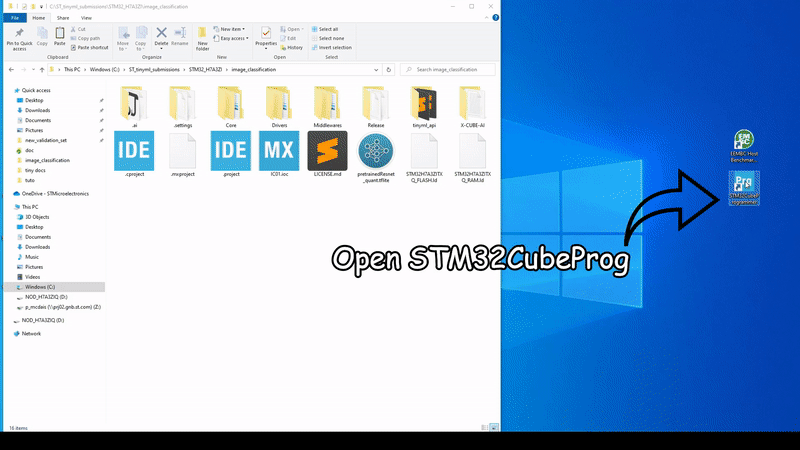Select the STM32H7A3ZITXQ_RAM.ld file
The height and width of the screenshot is (450, 800).
coord(472,157)
